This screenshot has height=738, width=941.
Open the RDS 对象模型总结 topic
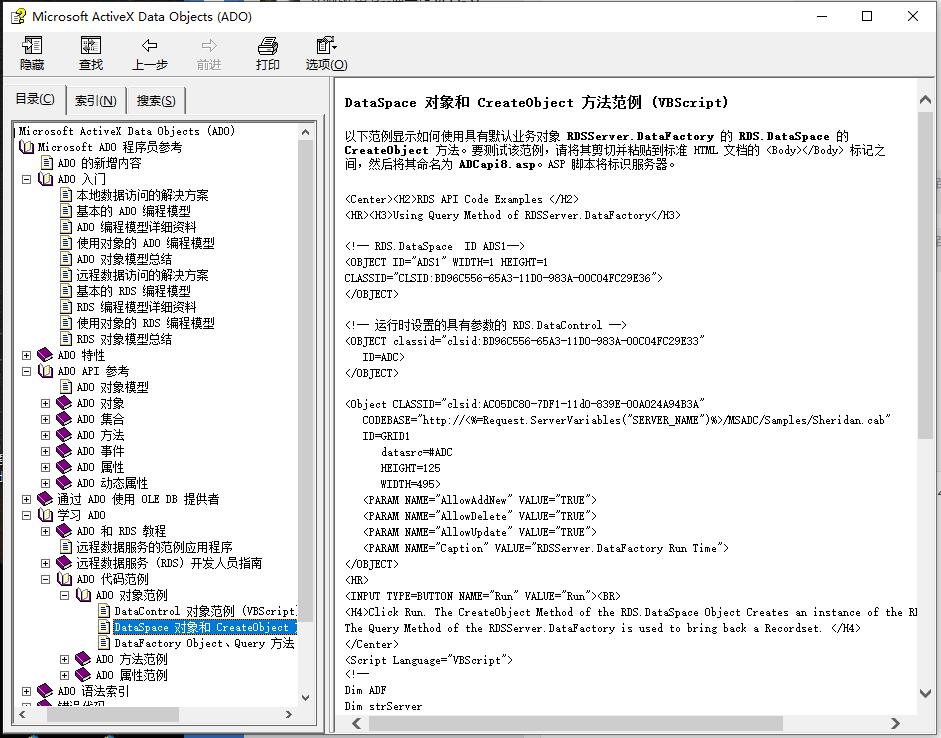coord(124,339)
